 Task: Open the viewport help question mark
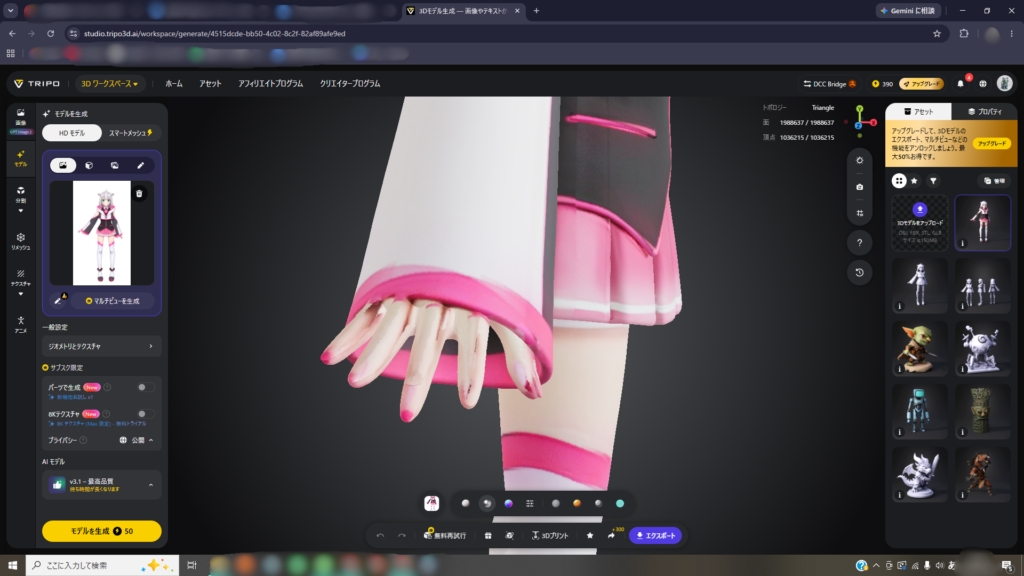click(x=859, y=243)
